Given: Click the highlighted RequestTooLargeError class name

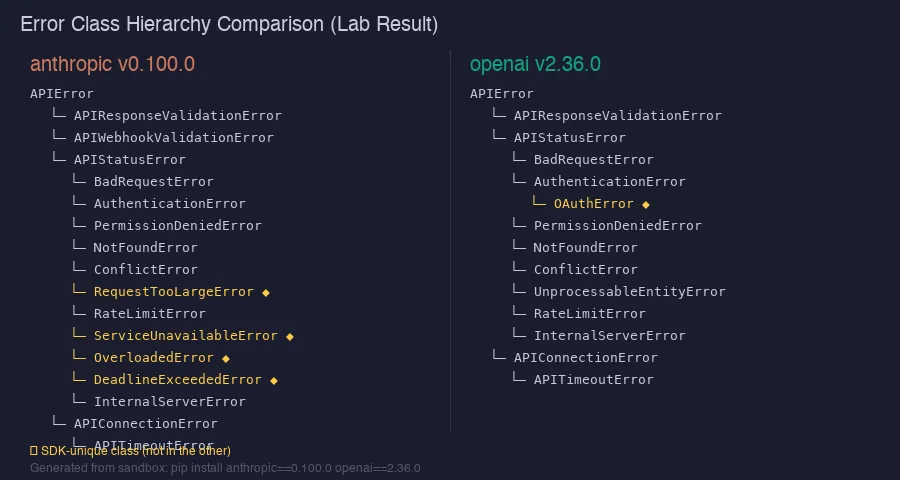Looking at the screenshot, I should point(174,292).
